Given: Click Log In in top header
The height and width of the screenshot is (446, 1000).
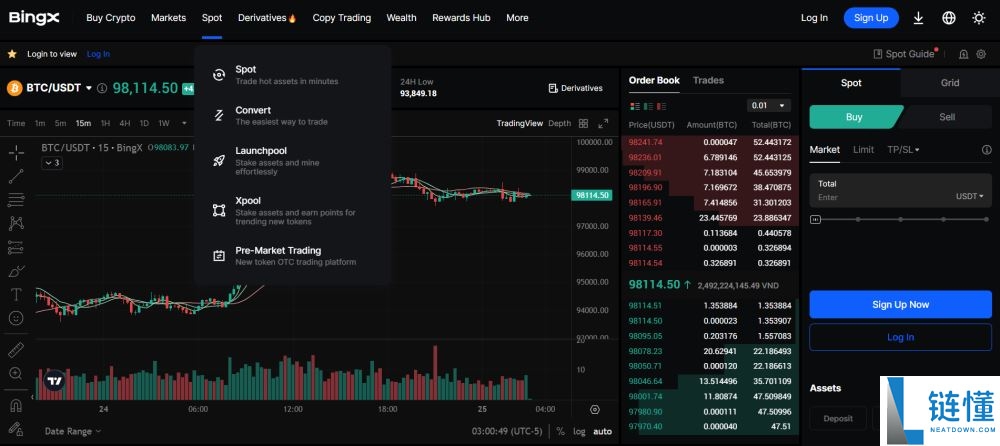Looking at the screenshot, I should click(814, 18).
